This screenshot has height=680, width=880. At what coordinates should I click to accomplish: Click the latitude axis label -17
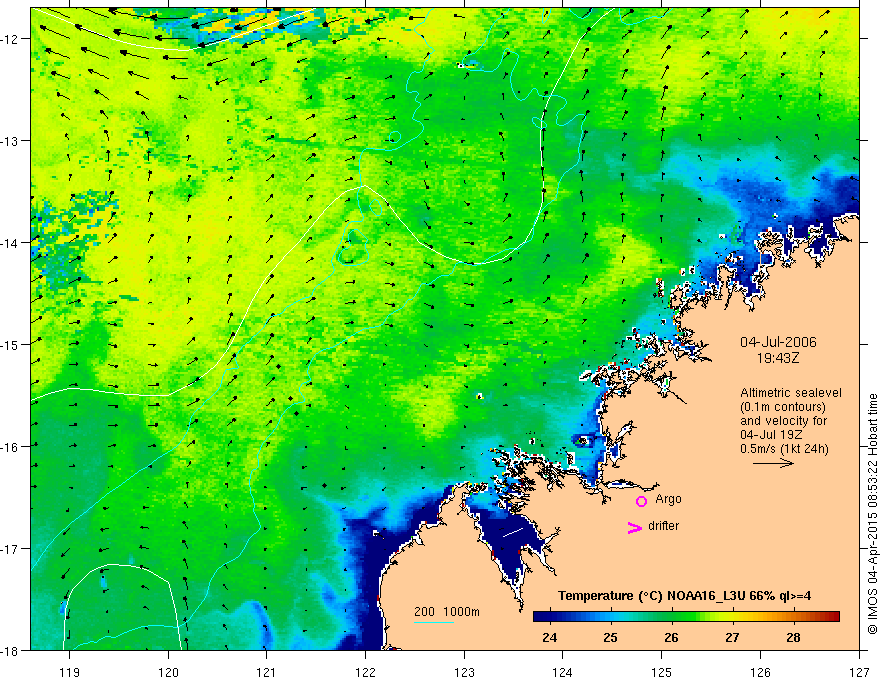coord(11,548)
